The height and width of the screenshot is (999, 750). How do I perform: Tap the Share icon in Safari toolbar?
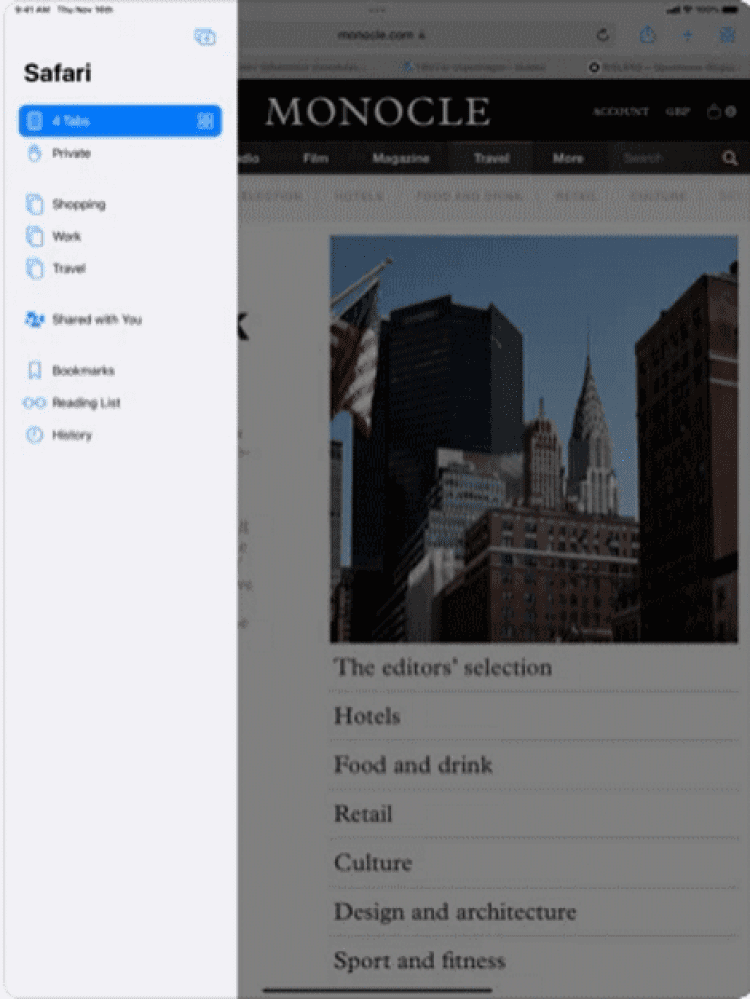pos(647,34)
